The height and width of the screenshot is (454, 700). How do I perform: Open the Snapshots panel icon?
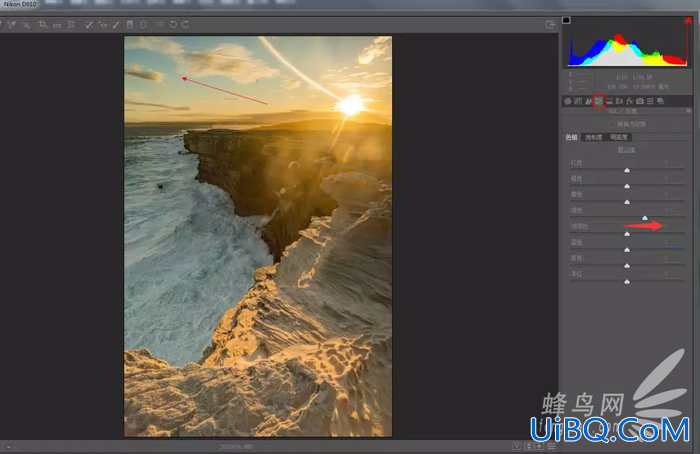coord(660,101)
